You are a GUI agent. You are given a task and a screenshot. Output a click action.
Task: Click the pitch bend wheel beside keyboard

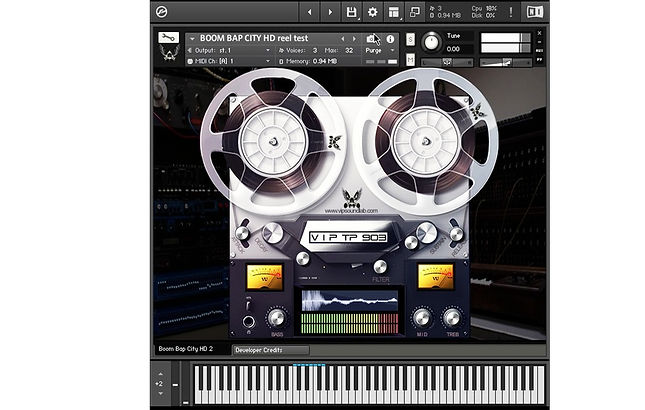175,385
